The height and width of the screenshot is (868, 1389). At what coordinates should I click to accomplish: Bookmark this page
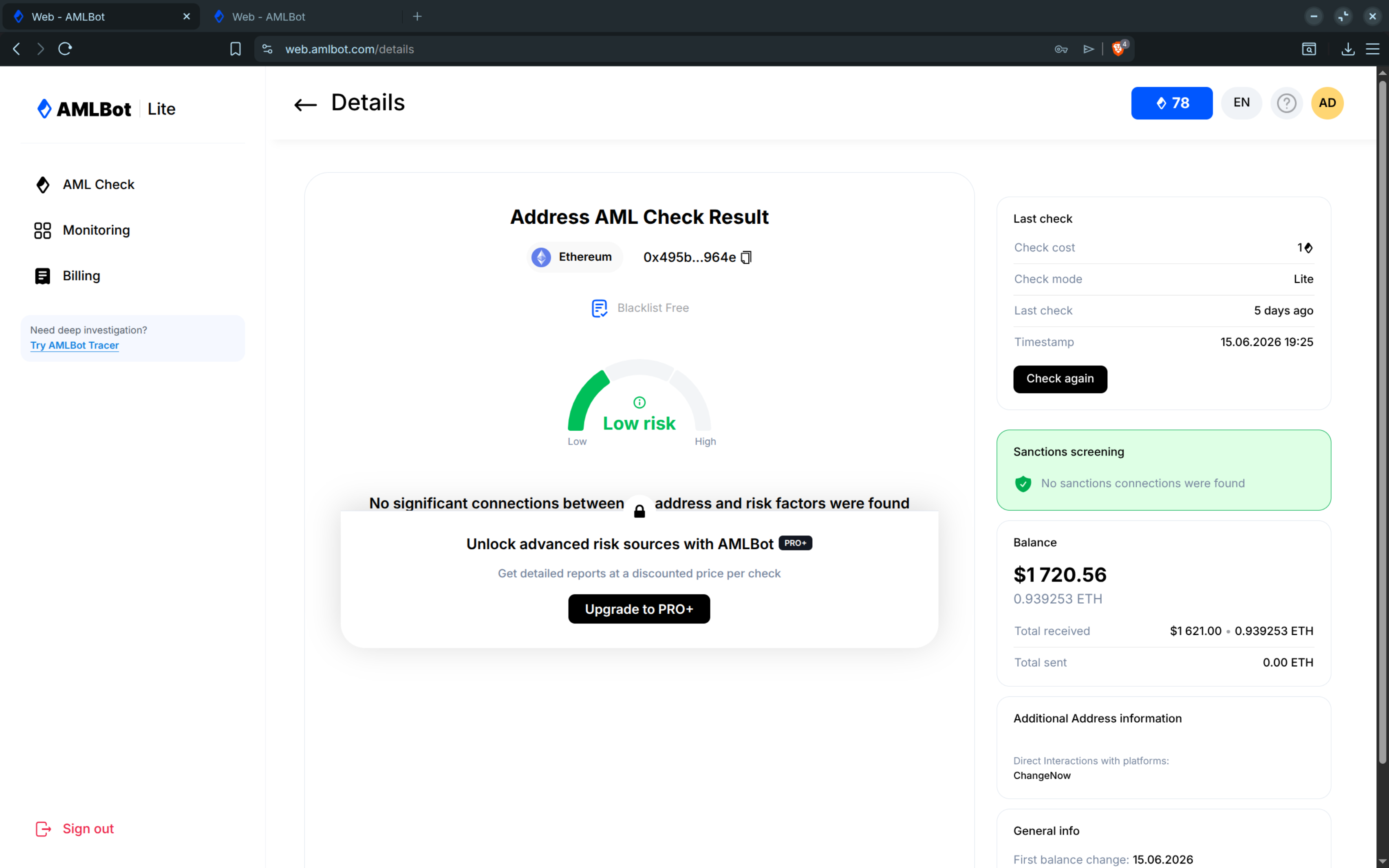point(235,49)
